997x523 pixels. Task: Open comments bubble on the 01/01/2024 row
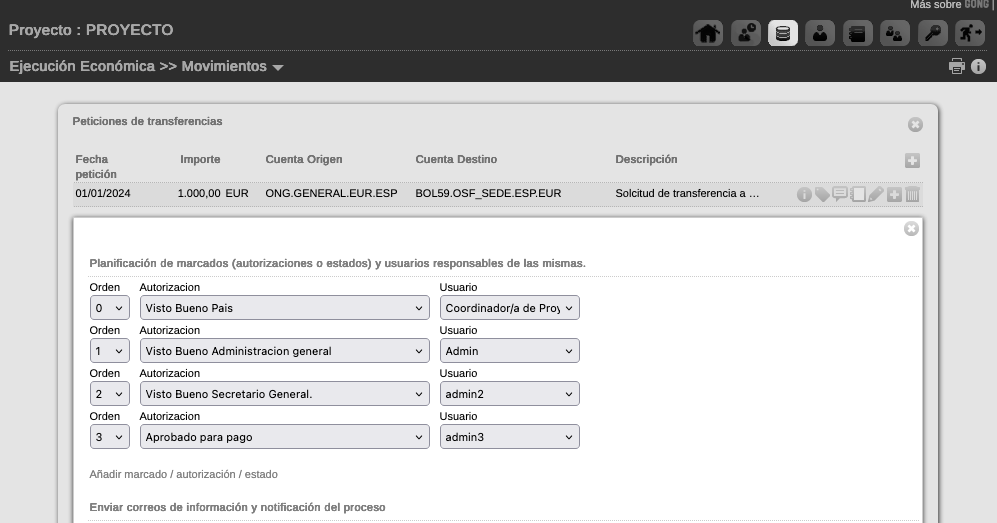[840, 194]
